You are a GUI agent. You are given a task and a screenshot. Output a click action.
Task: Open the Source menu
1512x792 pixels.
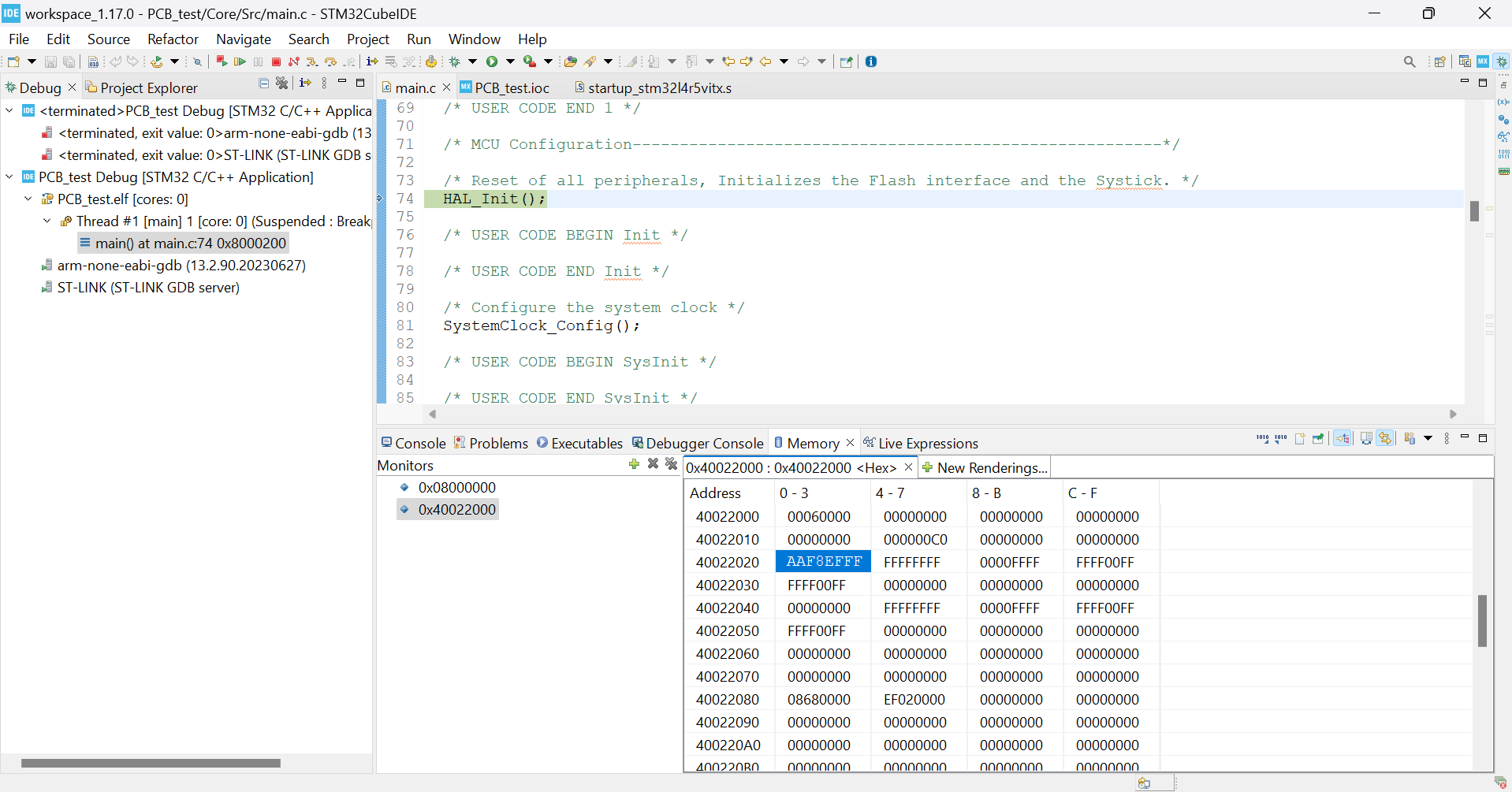click(109, 39)
